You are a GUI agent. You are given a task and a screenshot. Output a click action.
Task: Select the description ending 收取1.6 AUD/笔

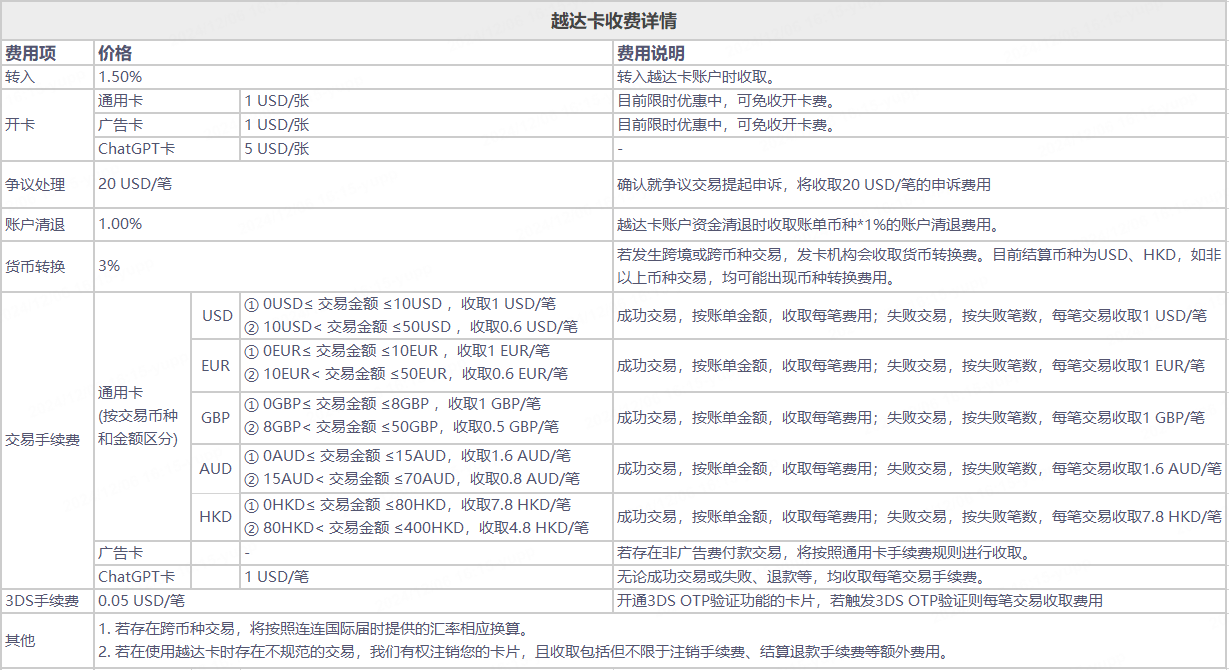(x=919, y=468)
